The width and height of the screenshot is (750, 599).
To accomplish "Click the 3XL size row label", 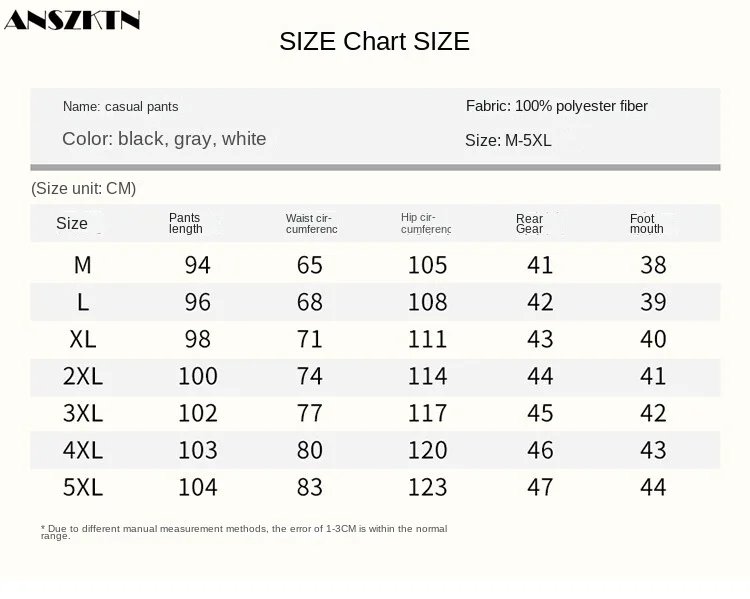I will [x=83, y=413].
